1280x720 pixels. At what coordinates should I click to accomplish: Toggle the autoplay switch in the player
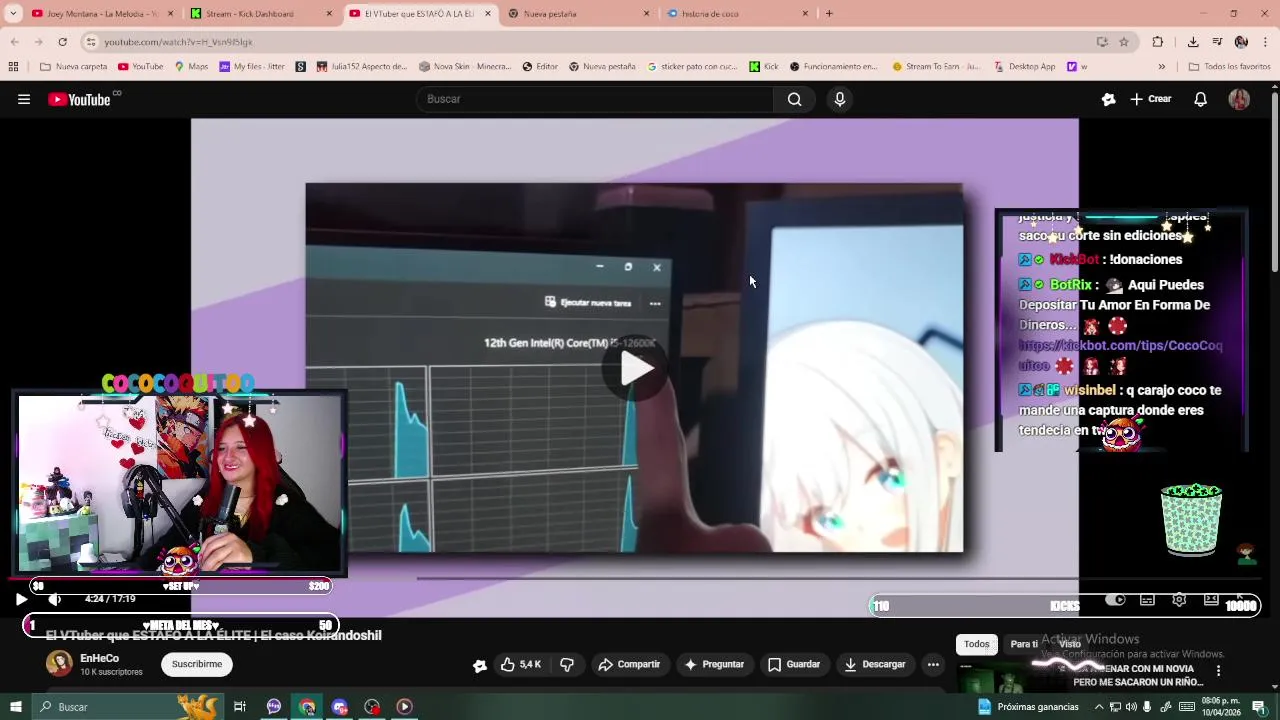coord(1115,600)
